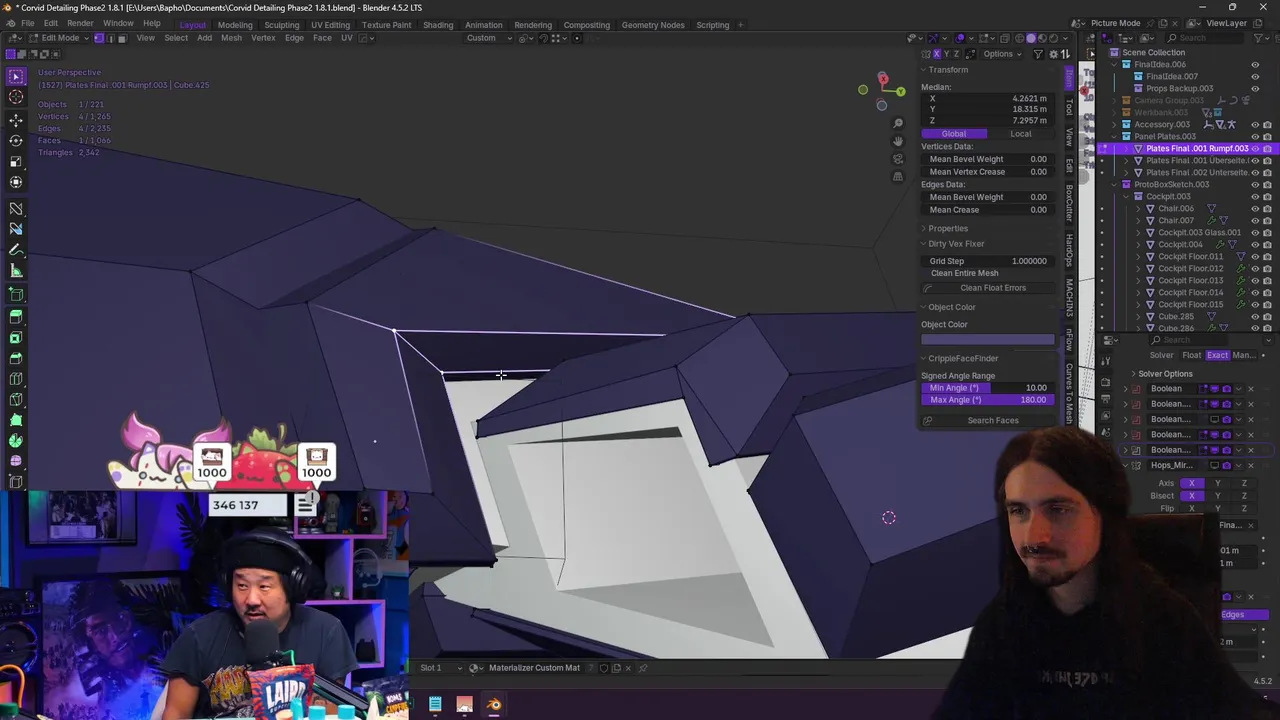This screenshot has height=720, width=1280.
Task: Adjust the Max Angle slider
Action: point(987,400)
